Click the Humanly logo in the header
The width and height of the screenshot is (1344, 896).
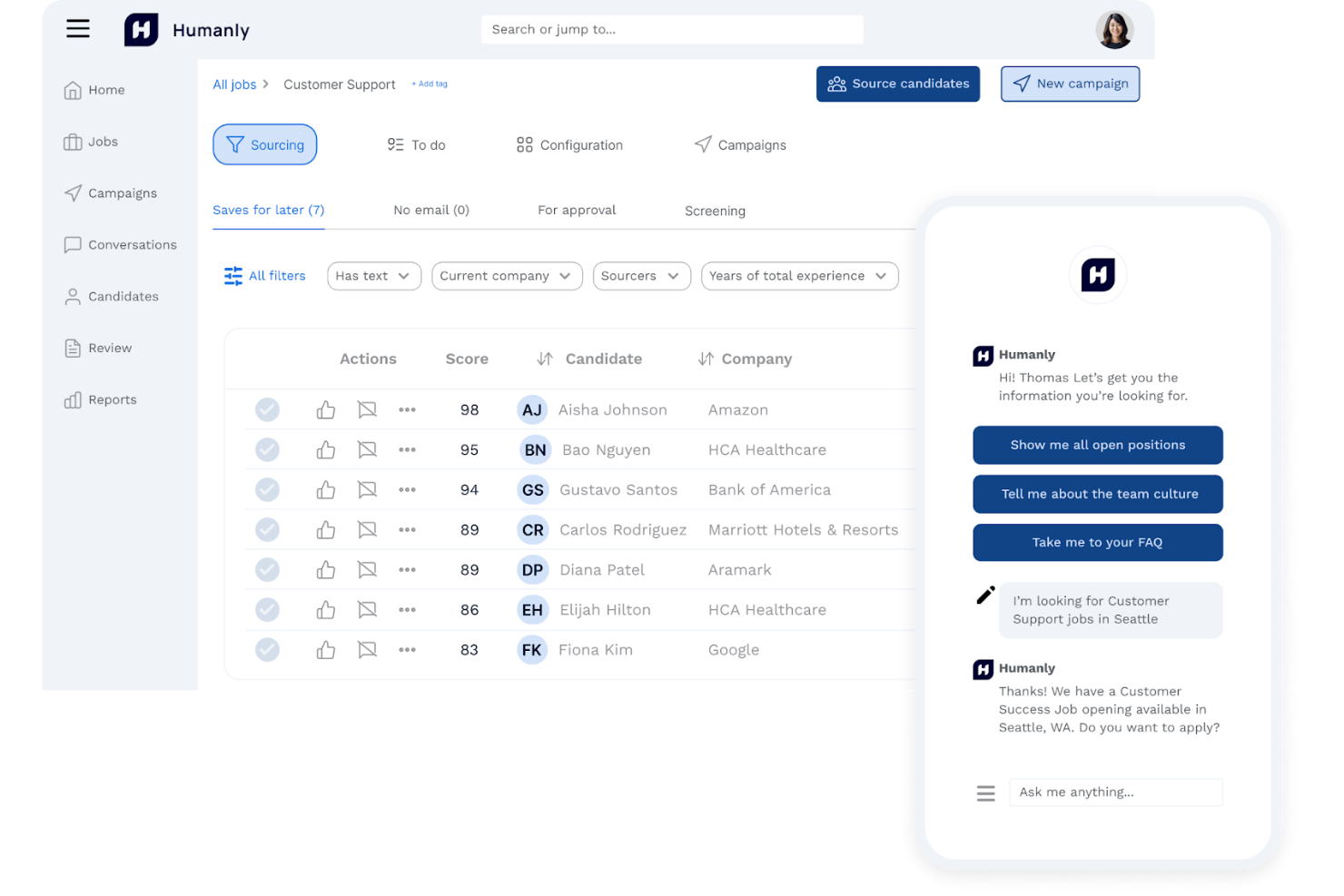pyautogui.click(x=141, y=29)
